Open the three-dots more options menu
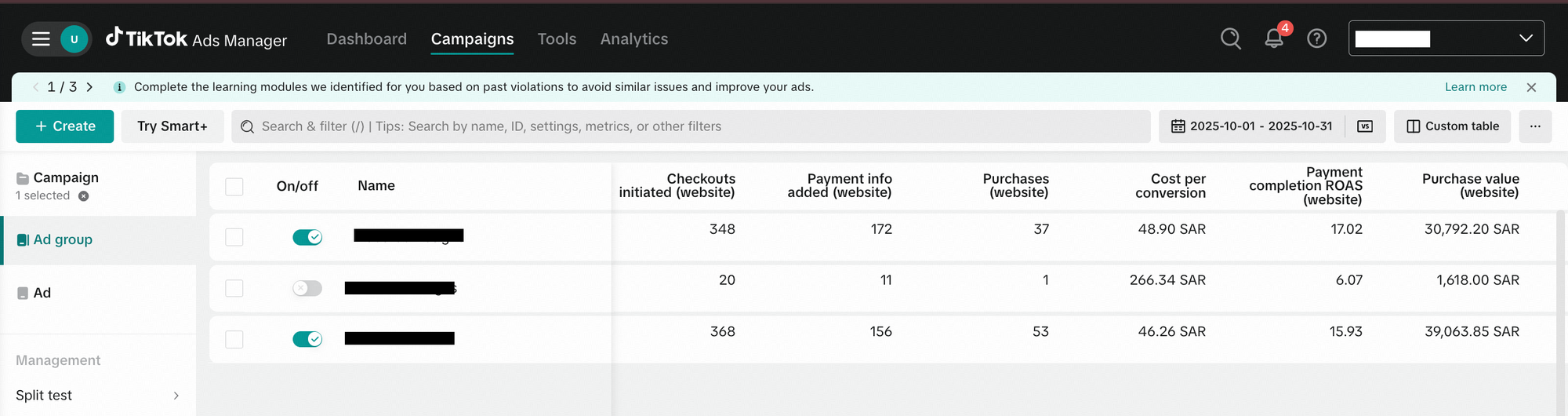The height and width of the screenshot is (416, 1568). coord(1535,126)
